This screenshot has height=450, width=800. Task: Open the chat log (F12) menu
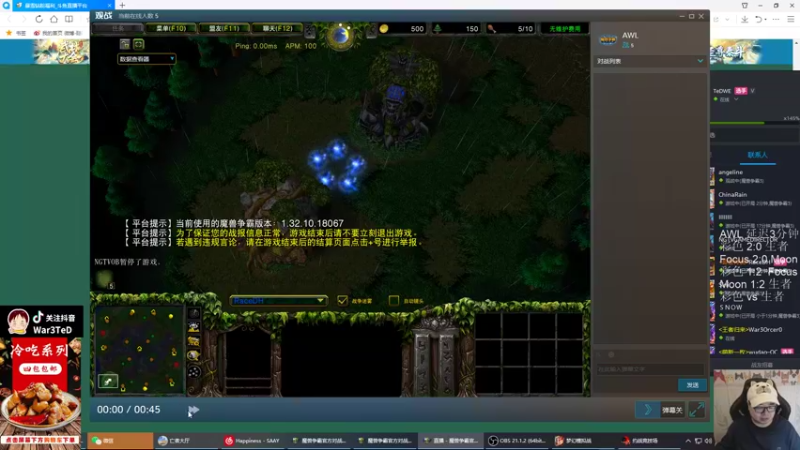tap(278, 29)
